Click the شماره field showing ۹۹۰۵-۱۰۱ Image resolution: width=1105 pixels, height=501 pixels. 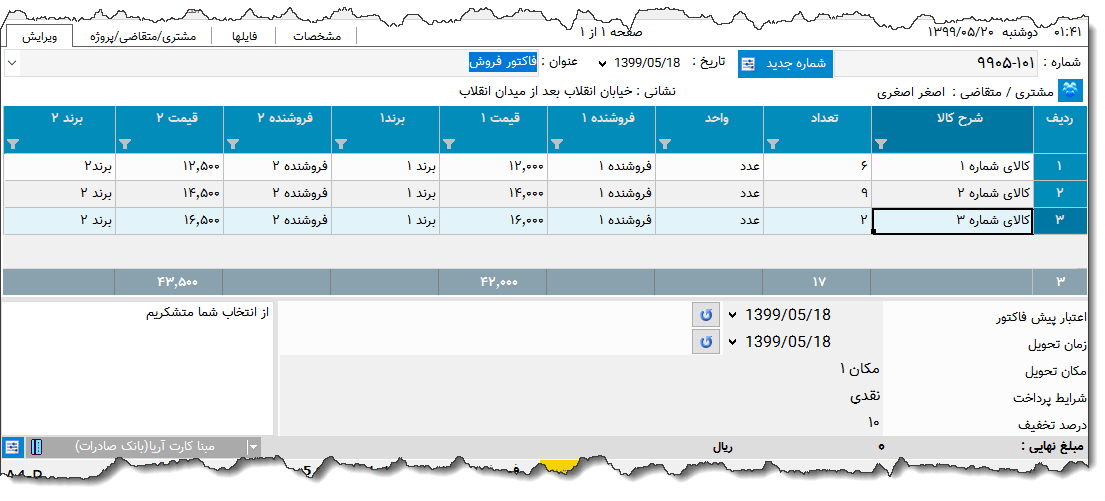pyautogui.click(x=936, y=63)
